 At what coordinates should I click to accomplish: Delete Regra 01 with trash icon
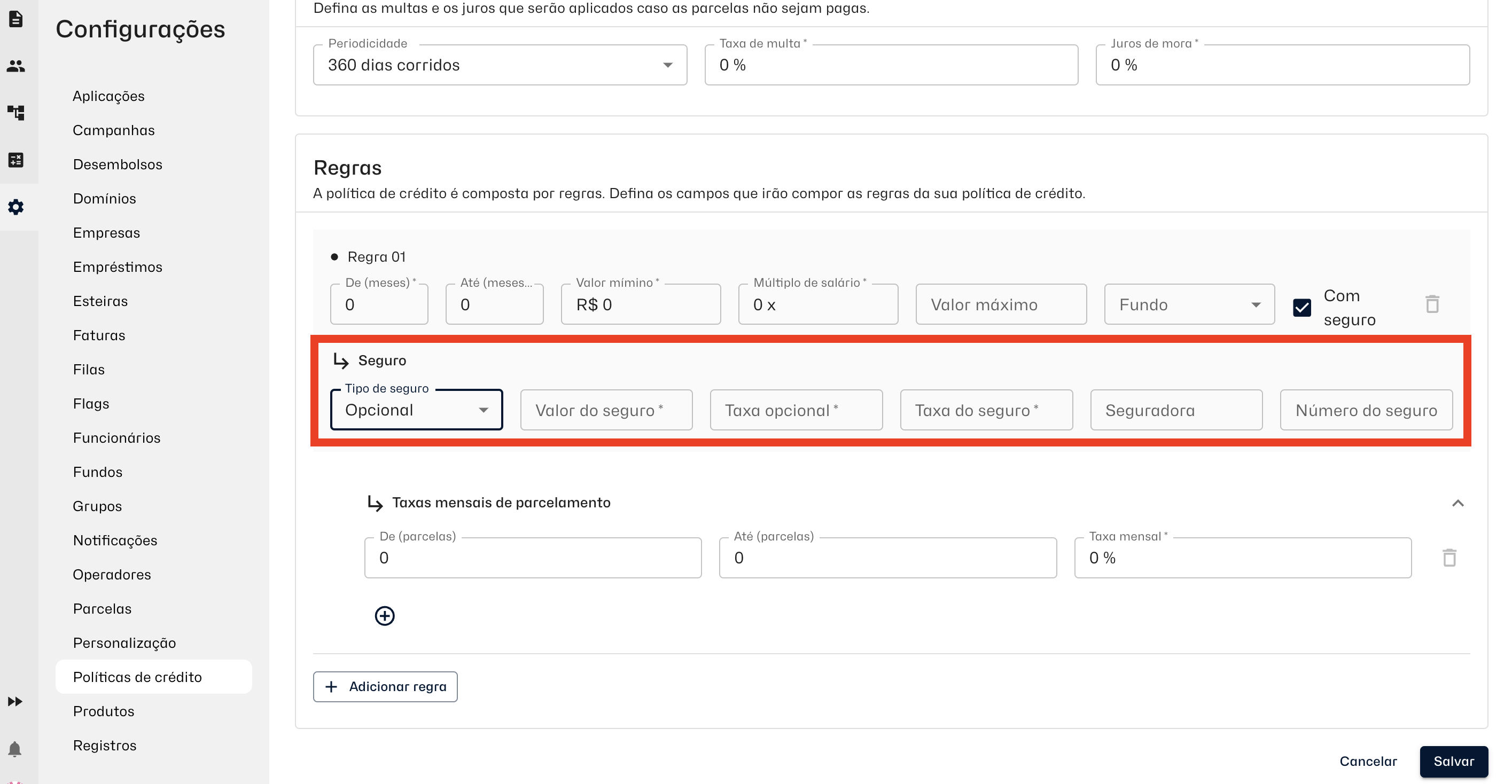pos(1432,304)
